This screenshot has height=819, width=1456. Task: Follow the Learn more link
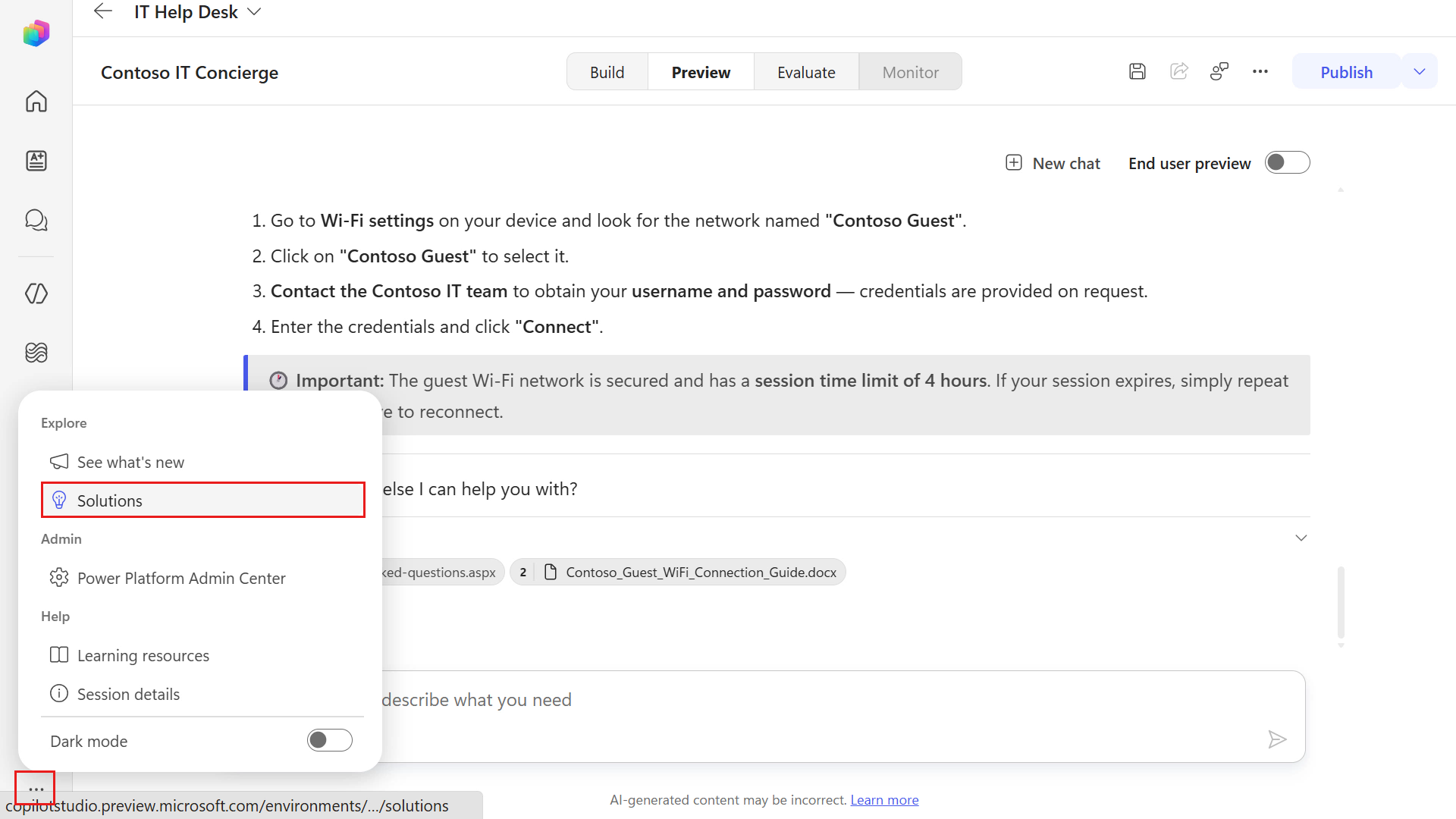coord(884,800)
